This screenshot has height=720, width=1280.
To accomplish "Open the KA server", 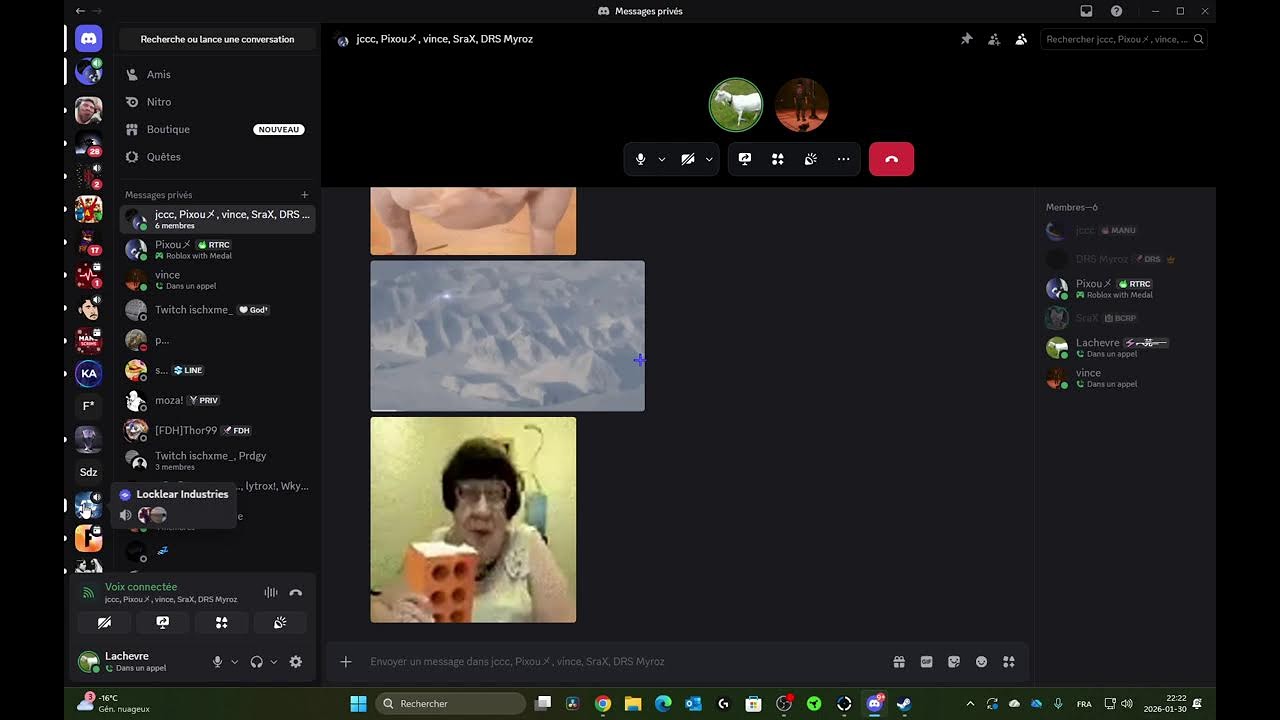I will (x=88, y=373).
